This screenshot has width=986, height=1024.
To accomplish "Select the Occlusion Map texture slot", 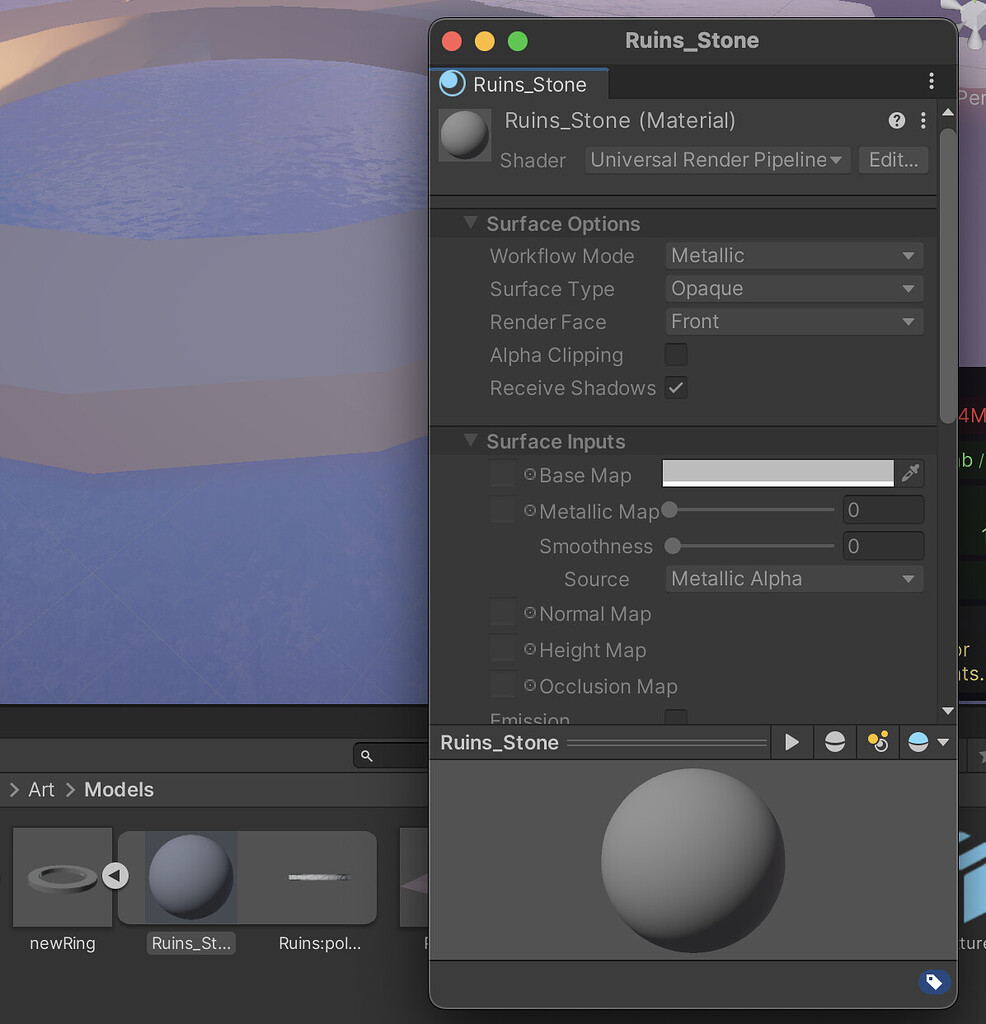I will (x=502, y=686).
